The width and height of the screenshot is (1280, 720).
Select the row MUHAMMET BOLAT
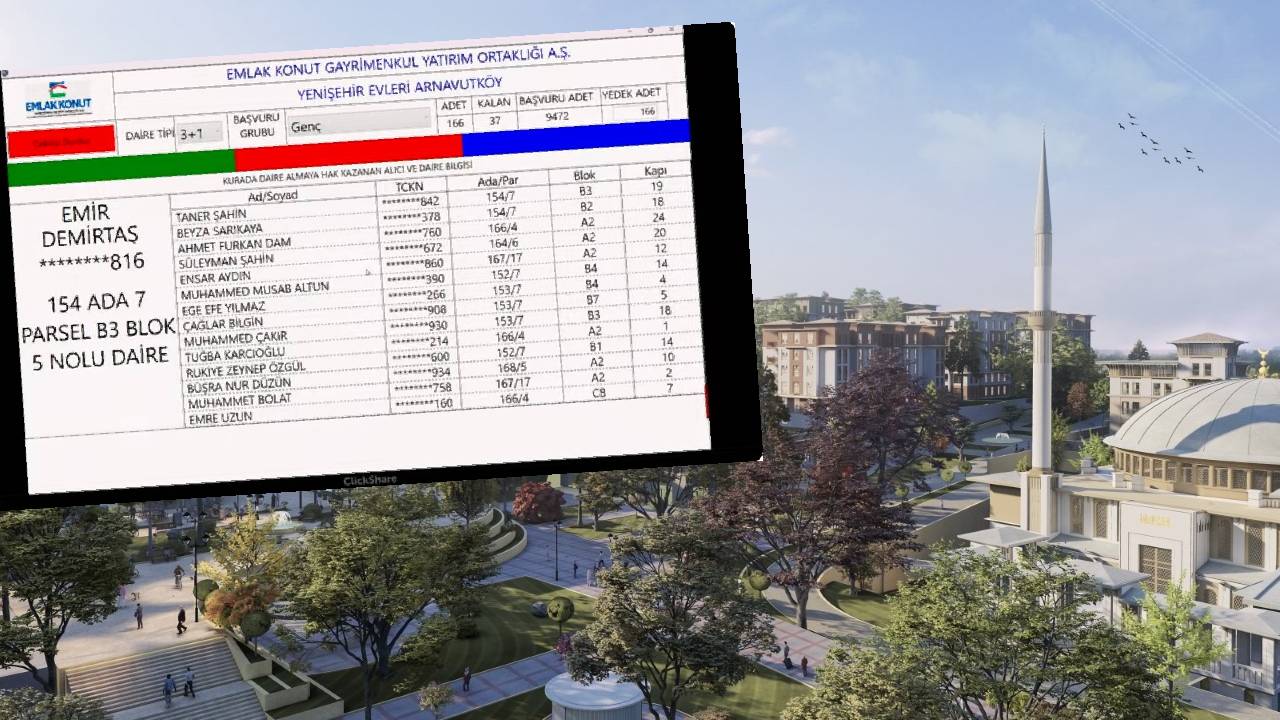click(x=444, y=387)
